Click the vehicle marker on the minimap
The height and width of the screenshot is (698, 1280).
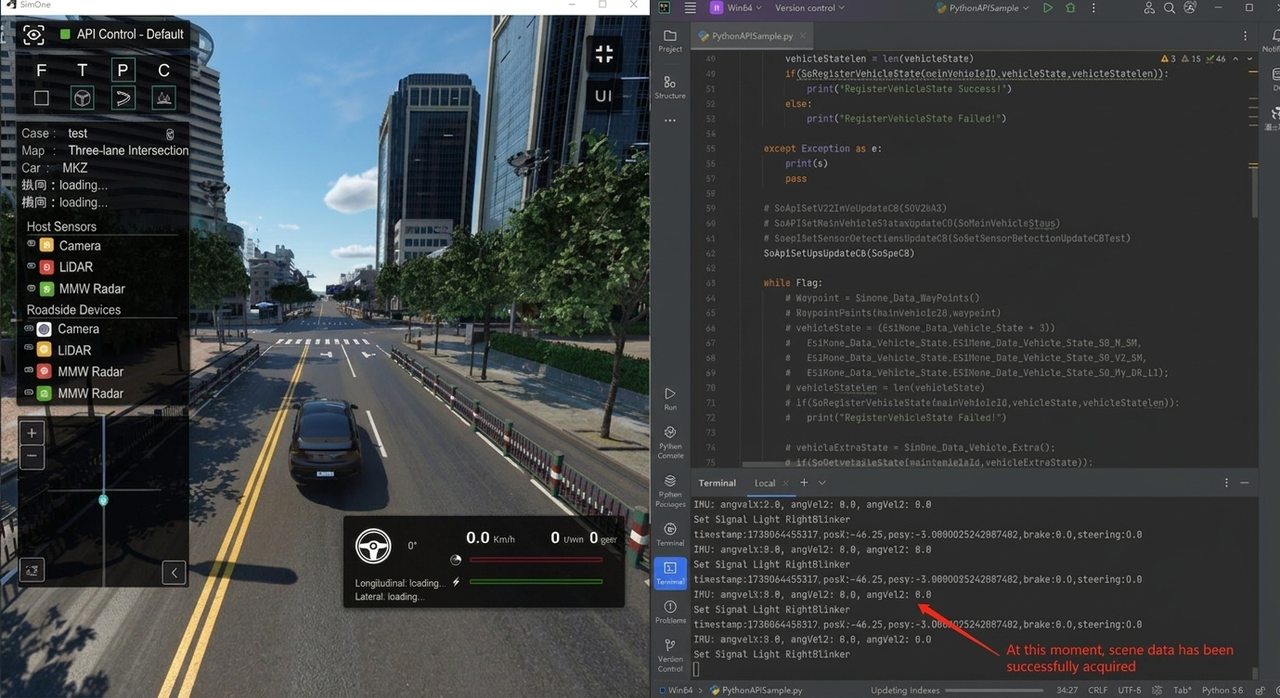point(103,499)
